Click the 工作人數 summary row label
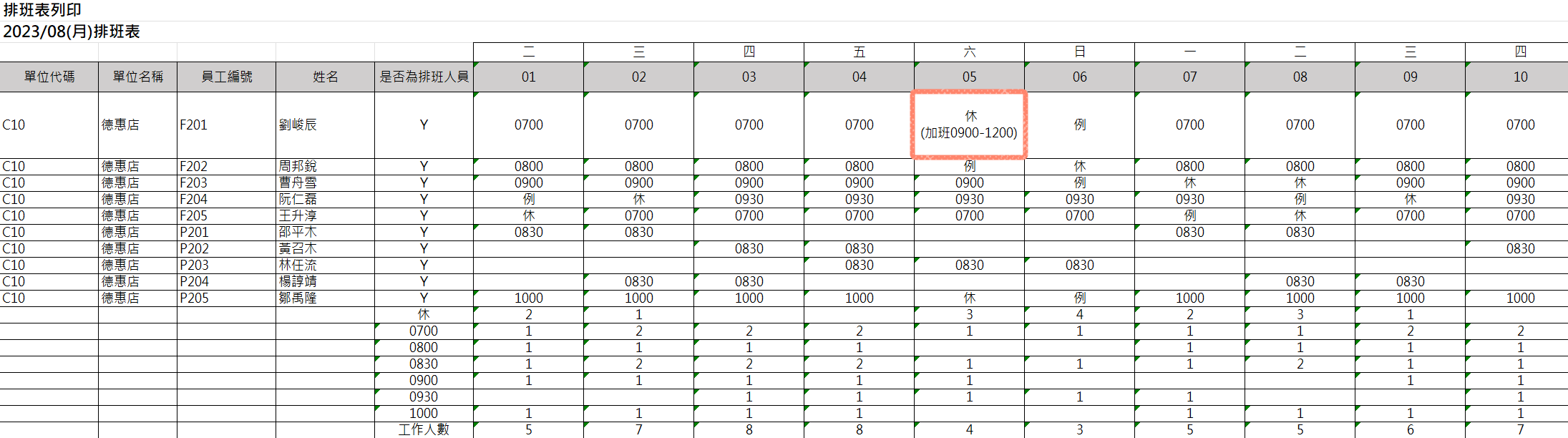The image size is (1568, 438). [424, 429]
